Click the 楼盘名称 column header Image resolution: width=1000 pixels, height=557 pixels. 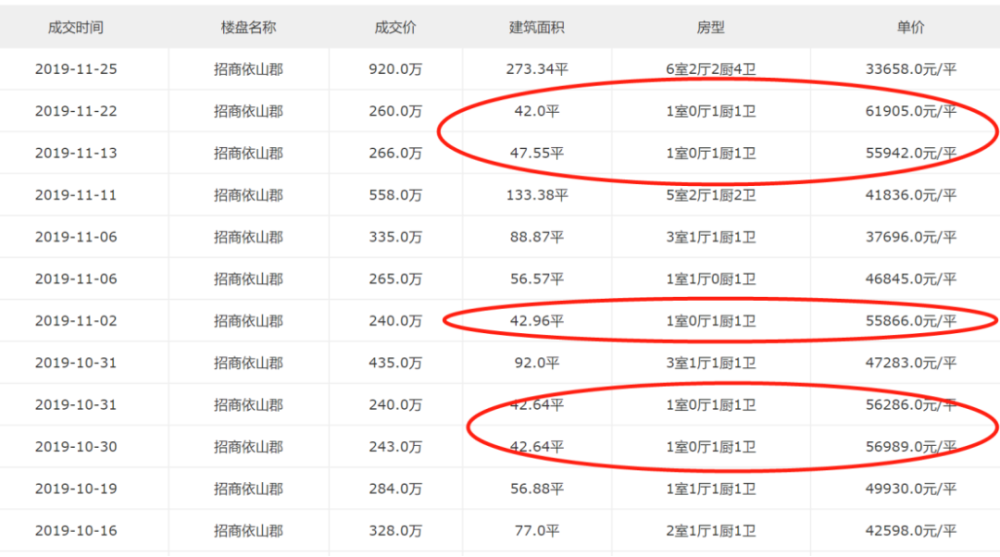(248, 27)
